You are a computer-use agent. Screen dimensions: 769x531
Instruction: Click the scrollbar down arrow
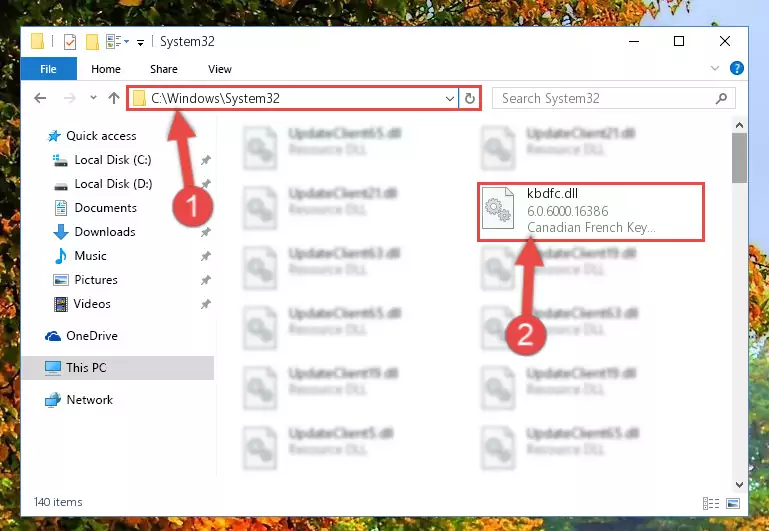click(x=739, y=484)
